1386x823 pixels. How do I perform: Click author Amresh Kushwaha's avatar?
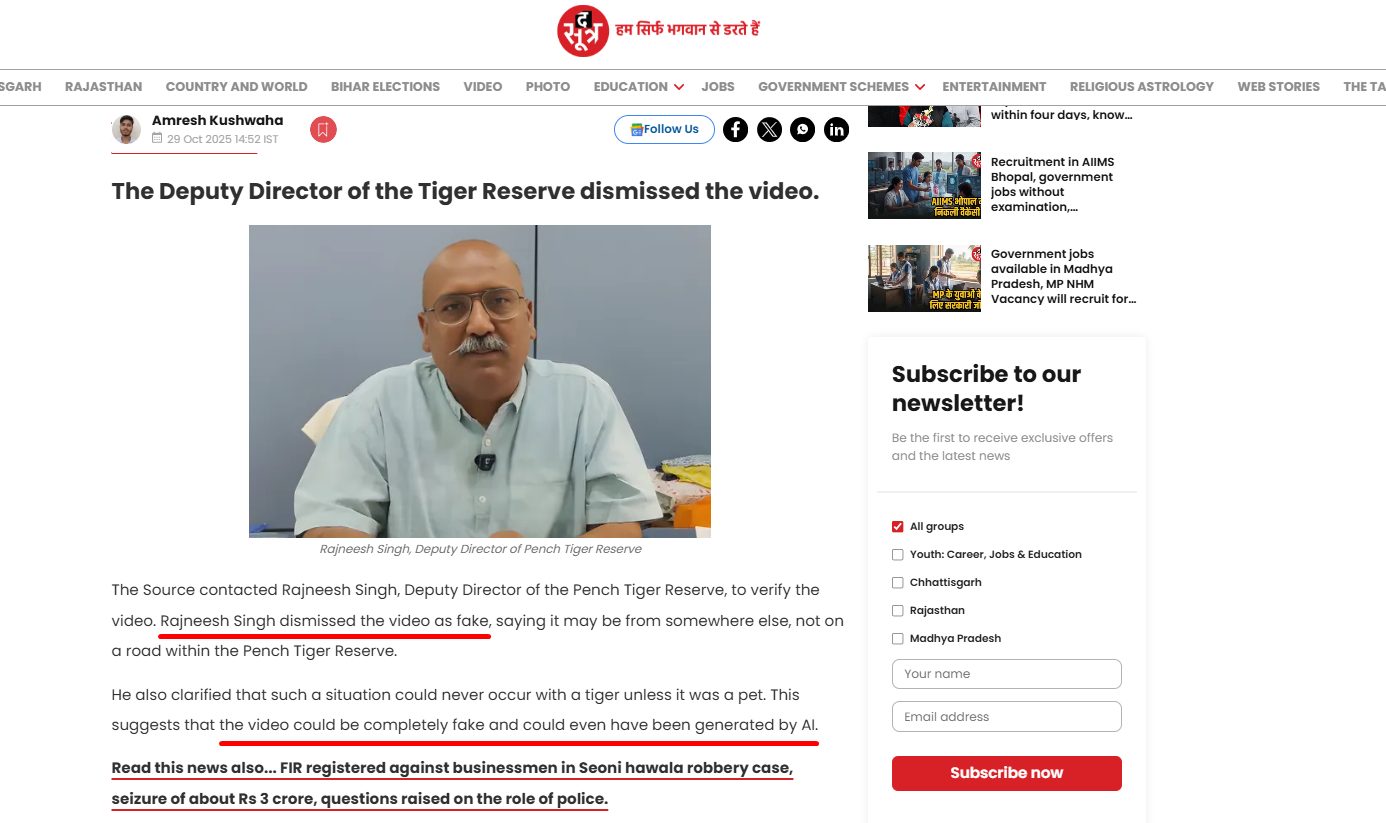[x=126, y=130]
